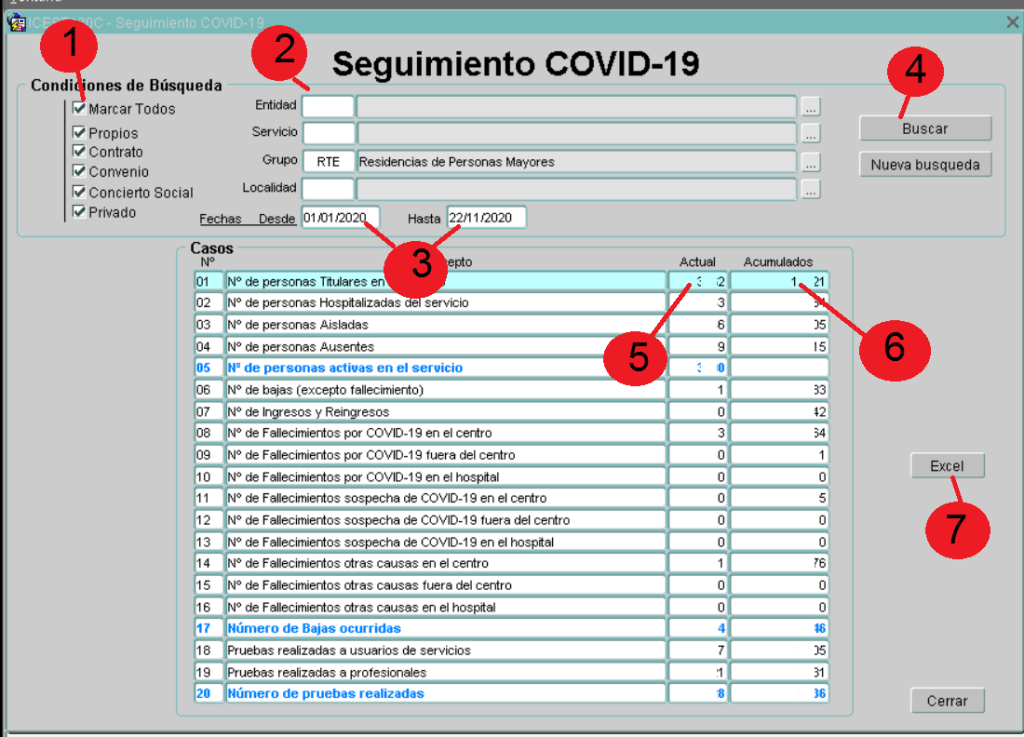1024x737 pixels.
Task: Open the Localidad lookup list button
Action: pyautogui.click(x=811, y=188)
